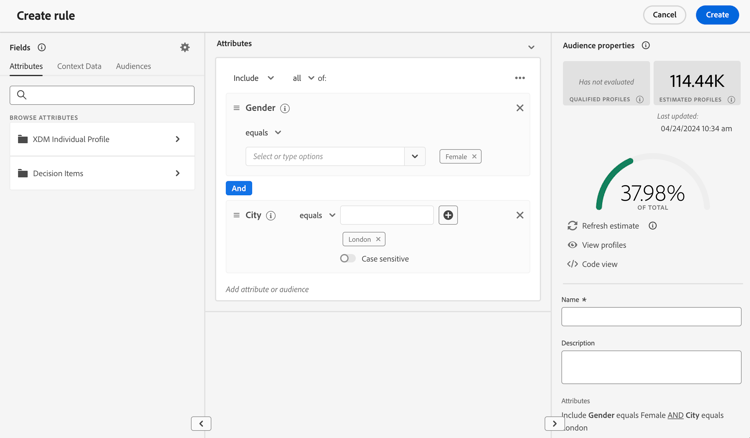Switch to the Context Data tab

79,66
